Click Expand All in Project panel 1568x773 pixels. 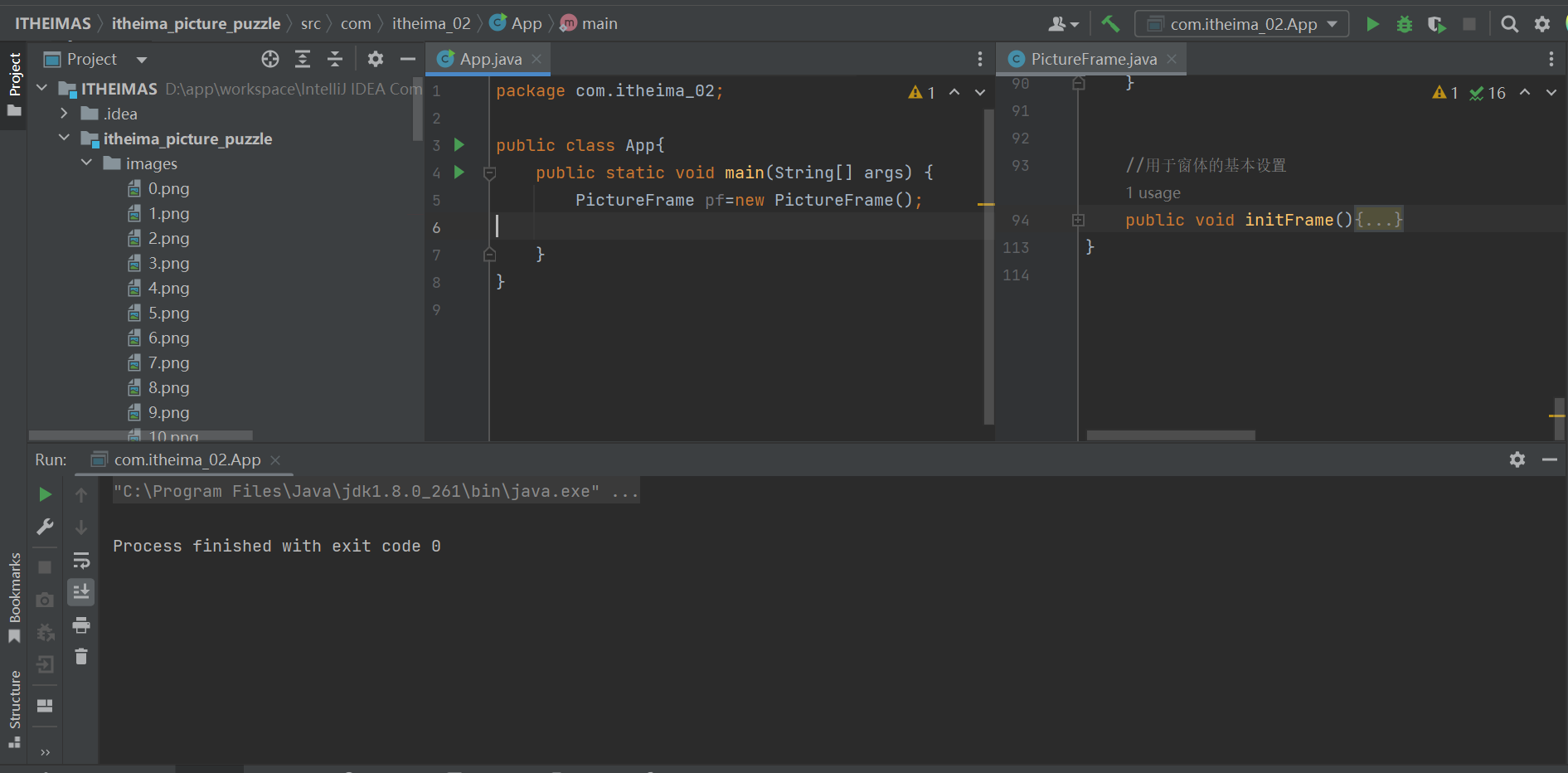point(303,59)
